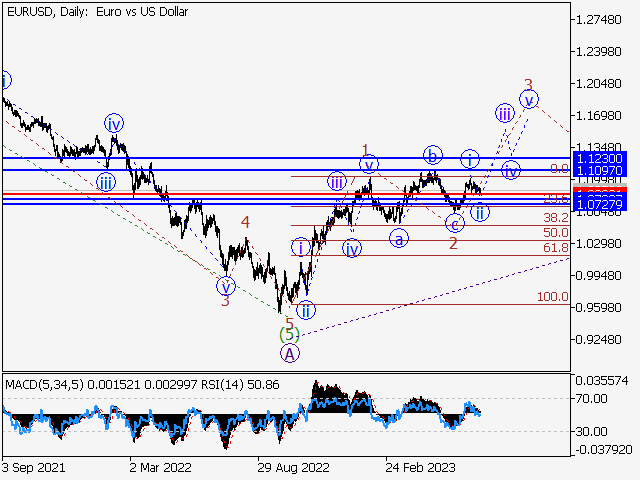Select the "29 Aug 2022" date label

tap(293, 468)
